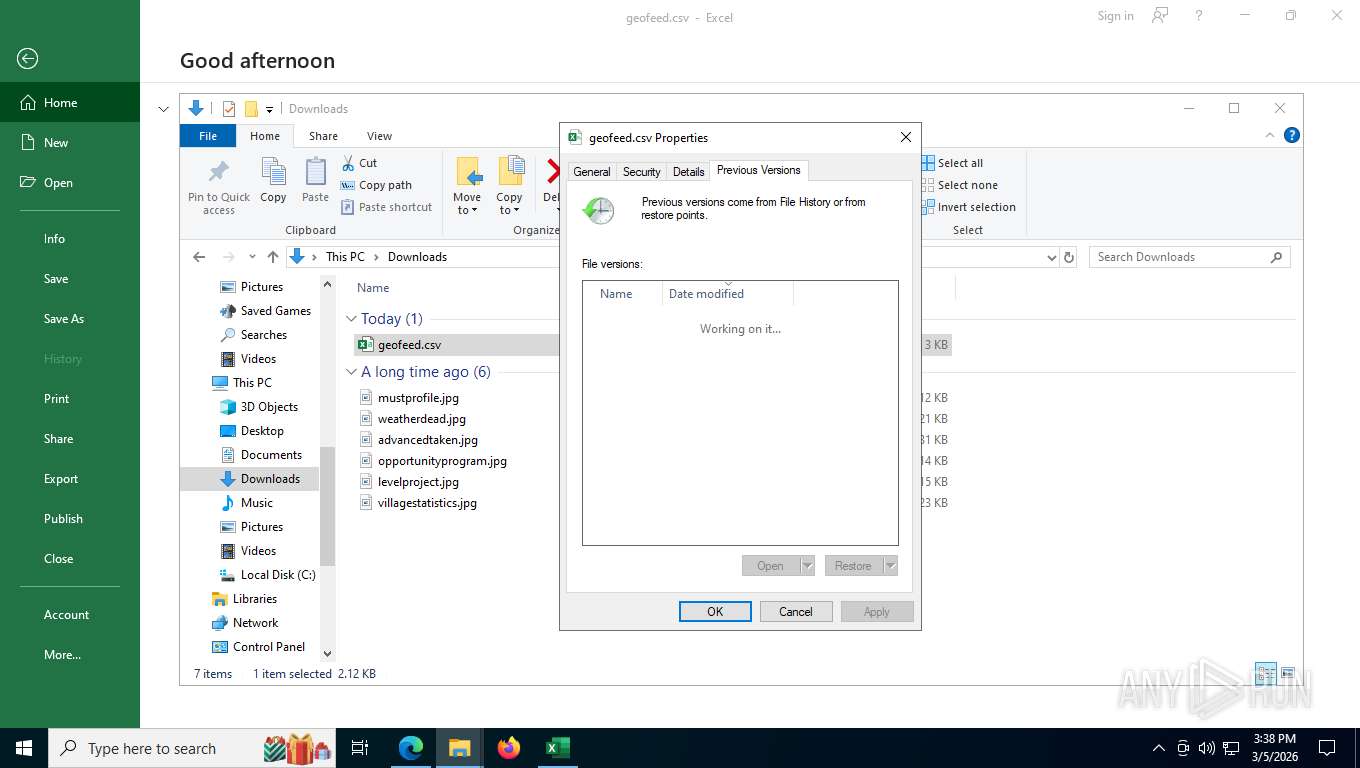Viewport: 1360px width, 768px height.
Task: Click the Explorer up arrow button
Action: 272,257
